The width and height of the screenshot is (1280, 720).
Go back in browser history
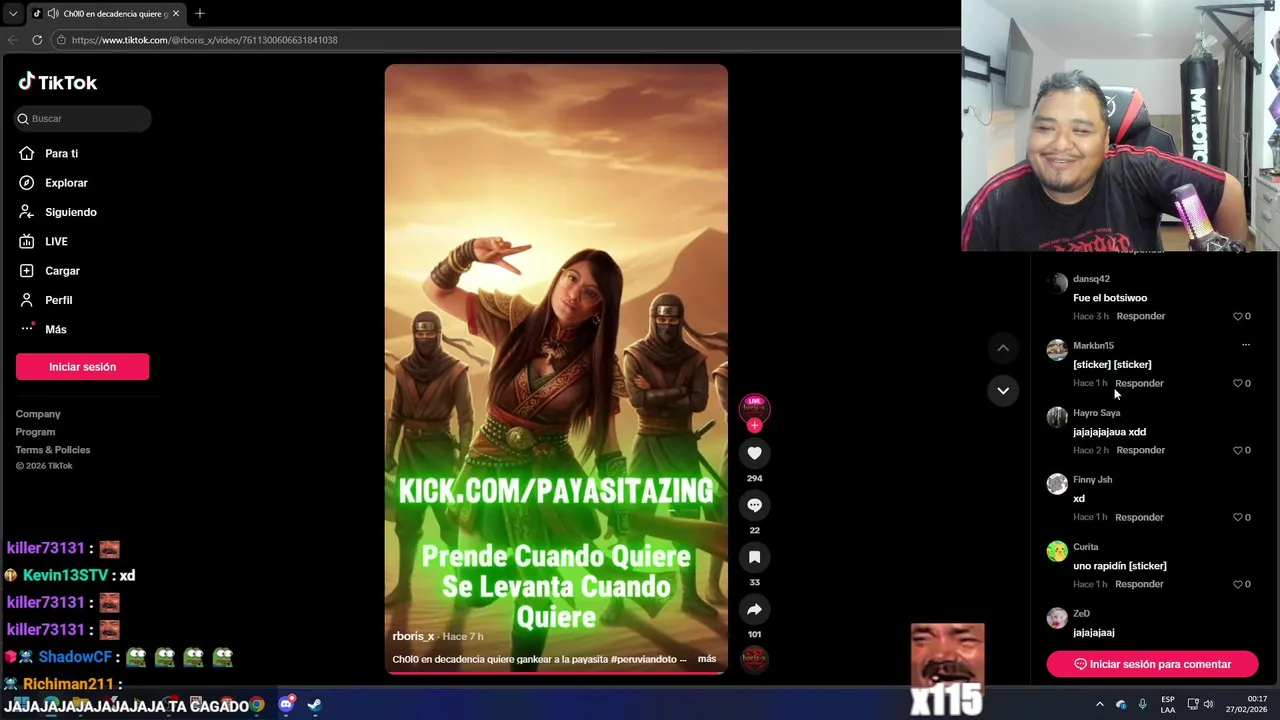[13, 40]
